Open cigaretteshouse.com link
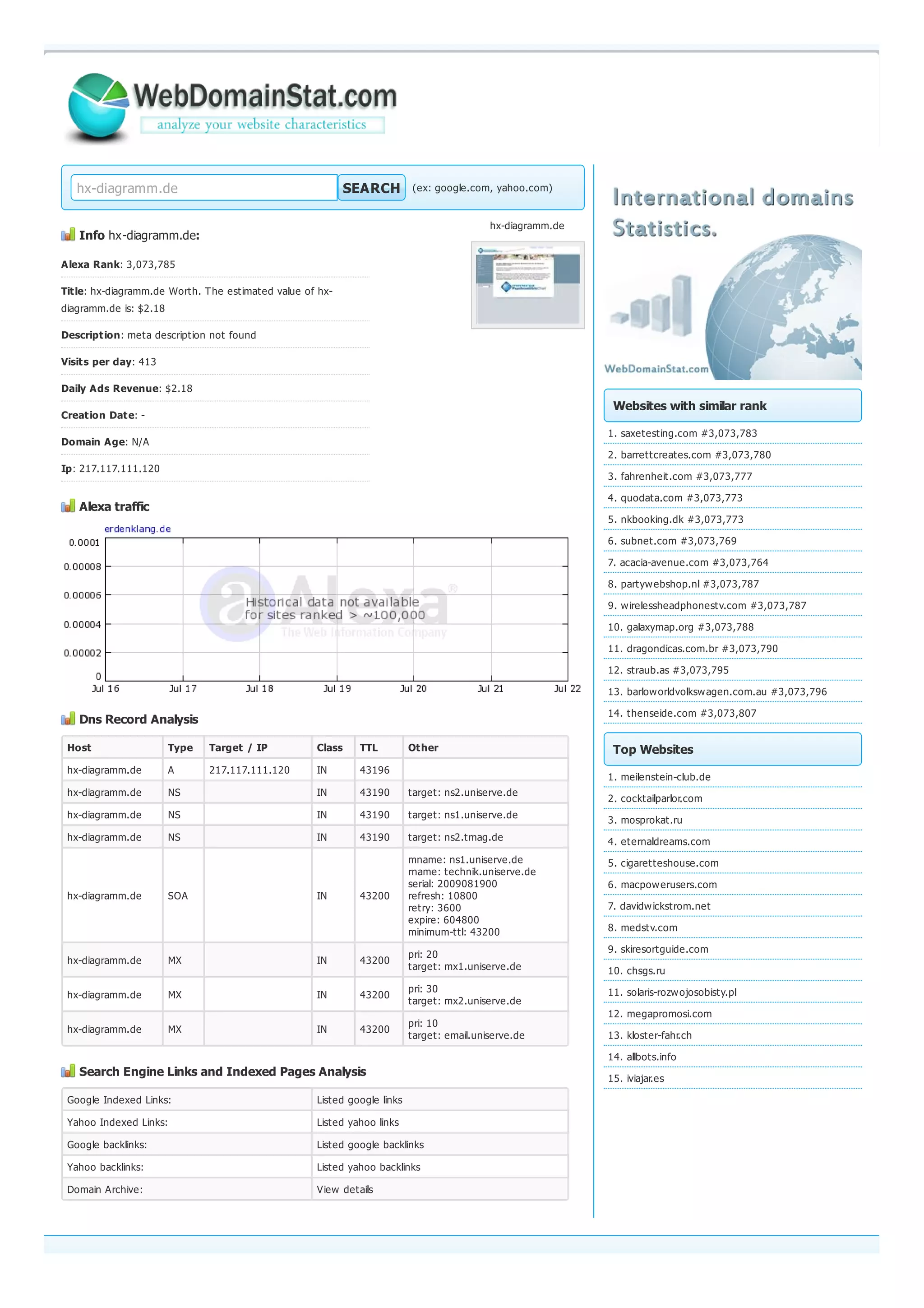 [670, 863]
